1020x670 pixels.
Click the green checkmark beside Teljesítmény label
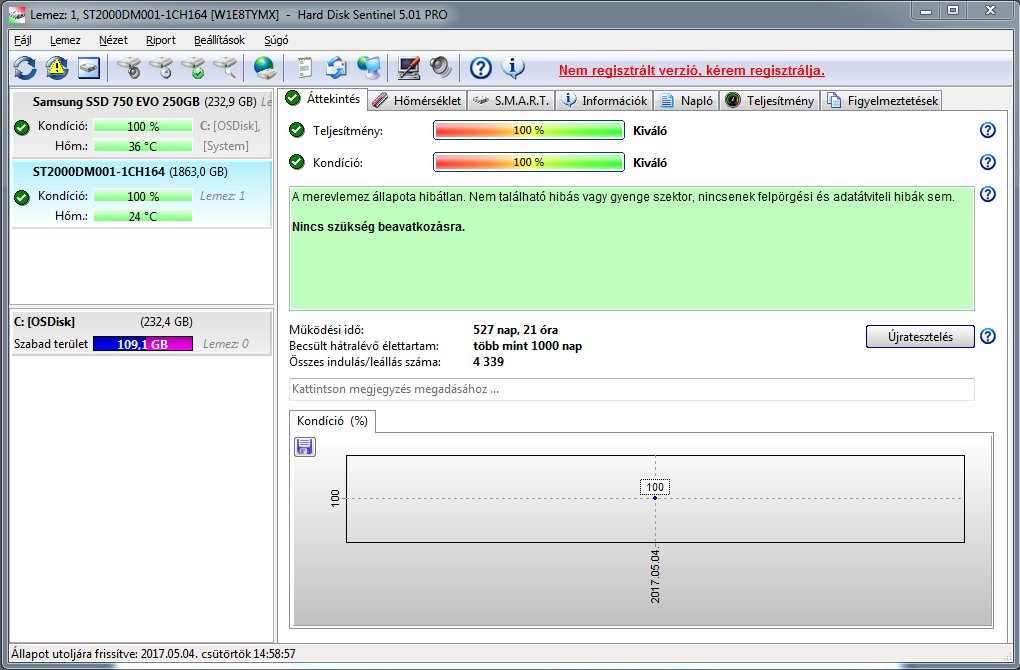297,130
